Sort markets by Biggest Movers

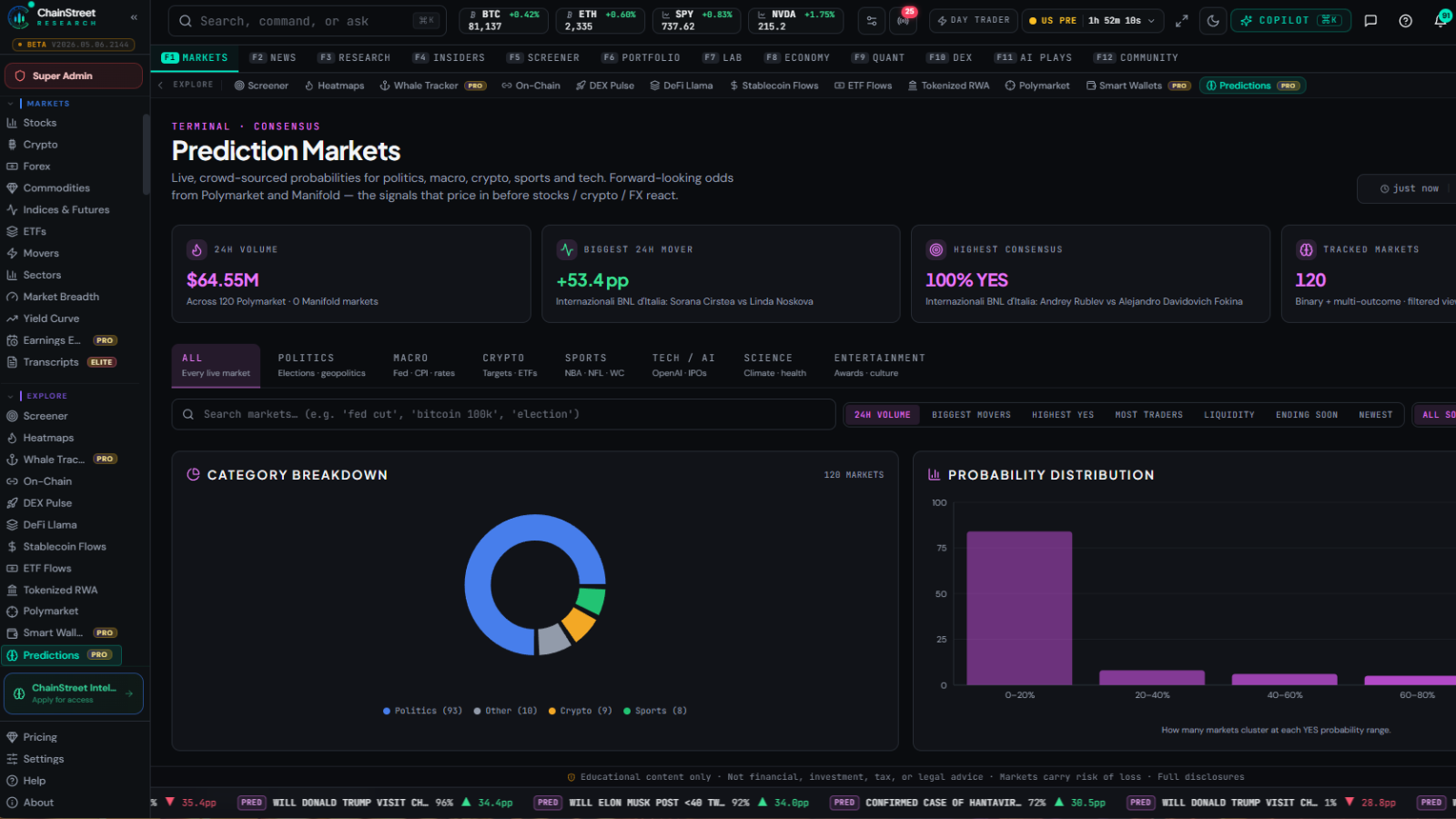[971, 415]
